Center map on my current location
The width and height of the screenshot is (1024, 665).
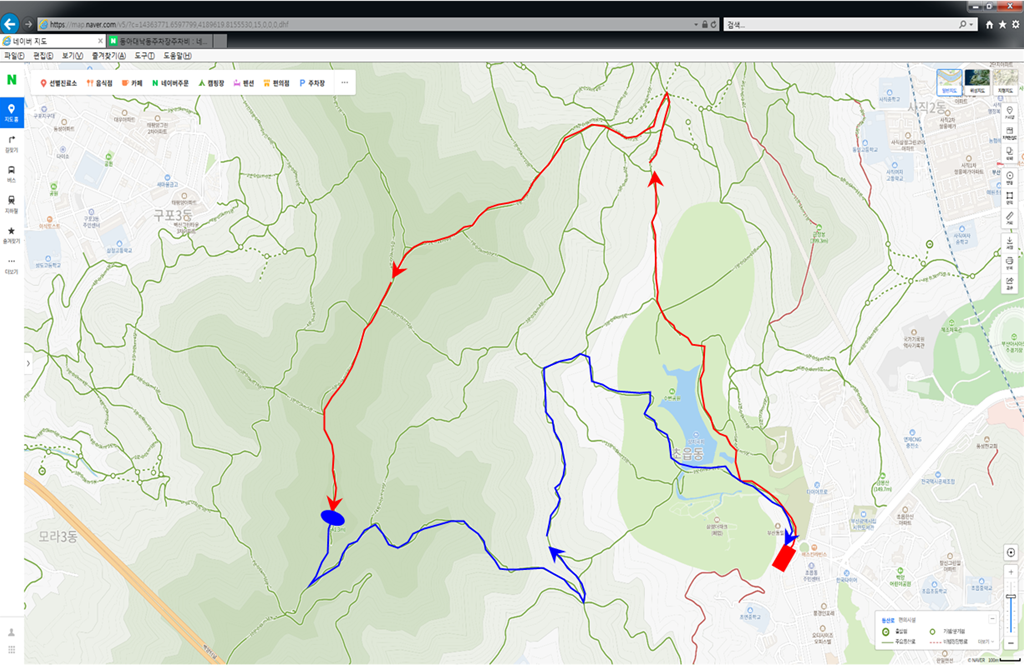point(1011,553)
